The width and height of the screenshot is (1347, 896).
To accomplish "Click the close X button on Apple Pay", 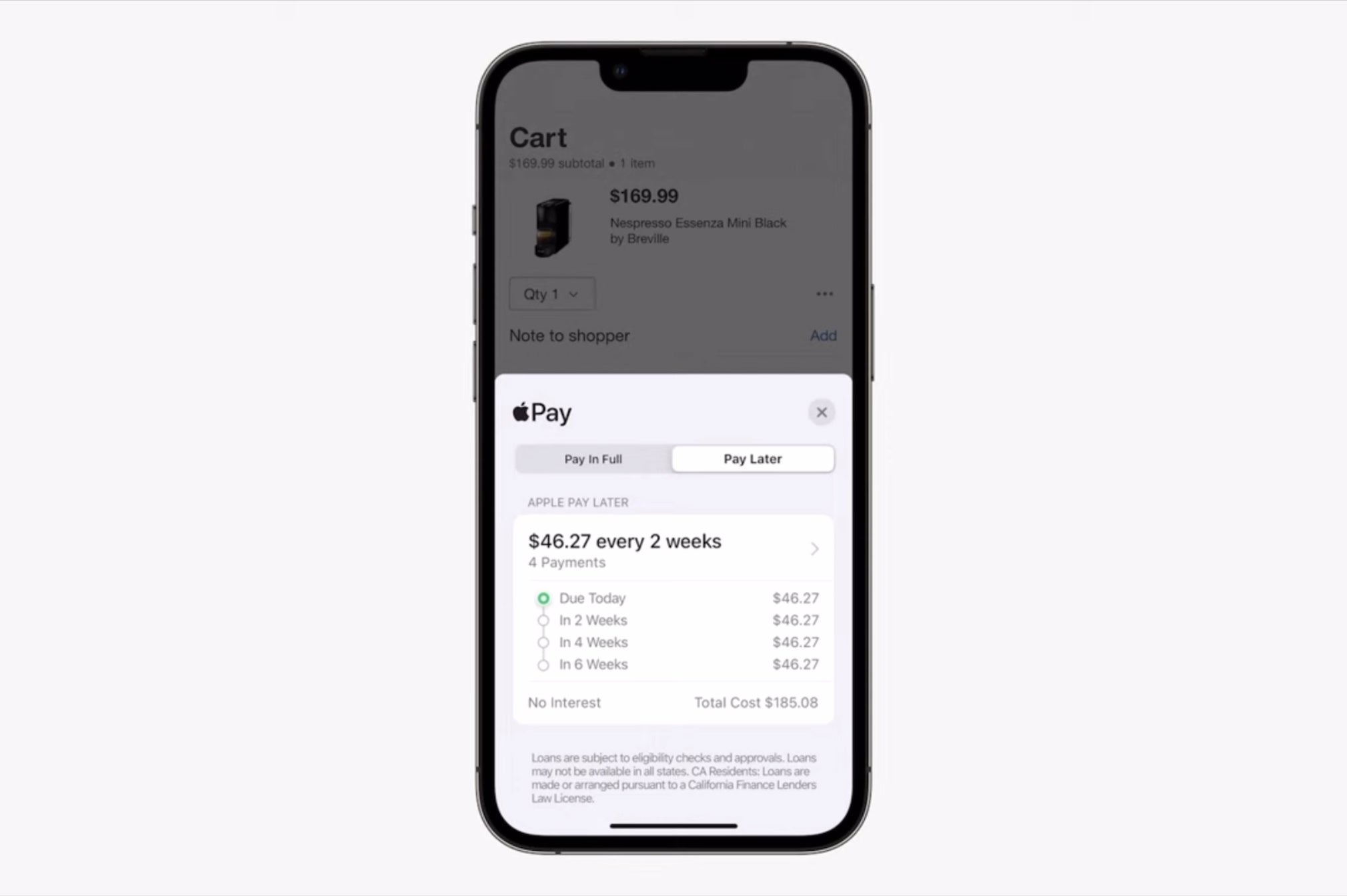I will (x=820, y=411).
